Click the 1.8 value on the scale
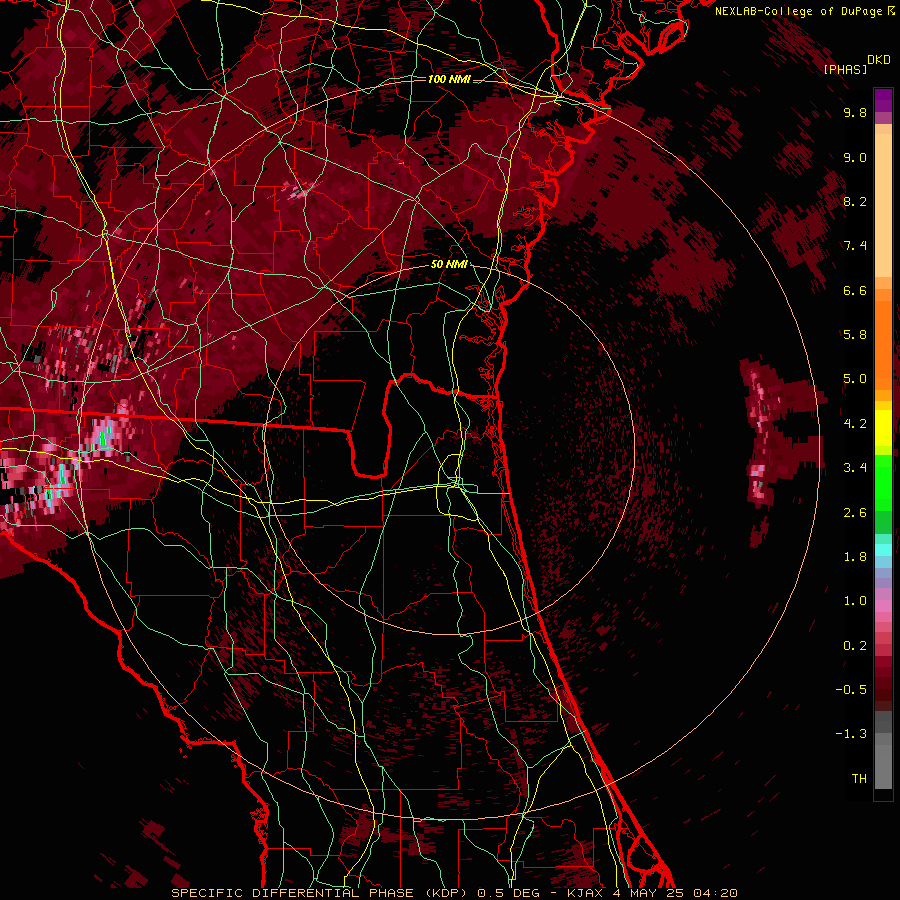The width and height of the screenshot is (900, 900). 855,557
